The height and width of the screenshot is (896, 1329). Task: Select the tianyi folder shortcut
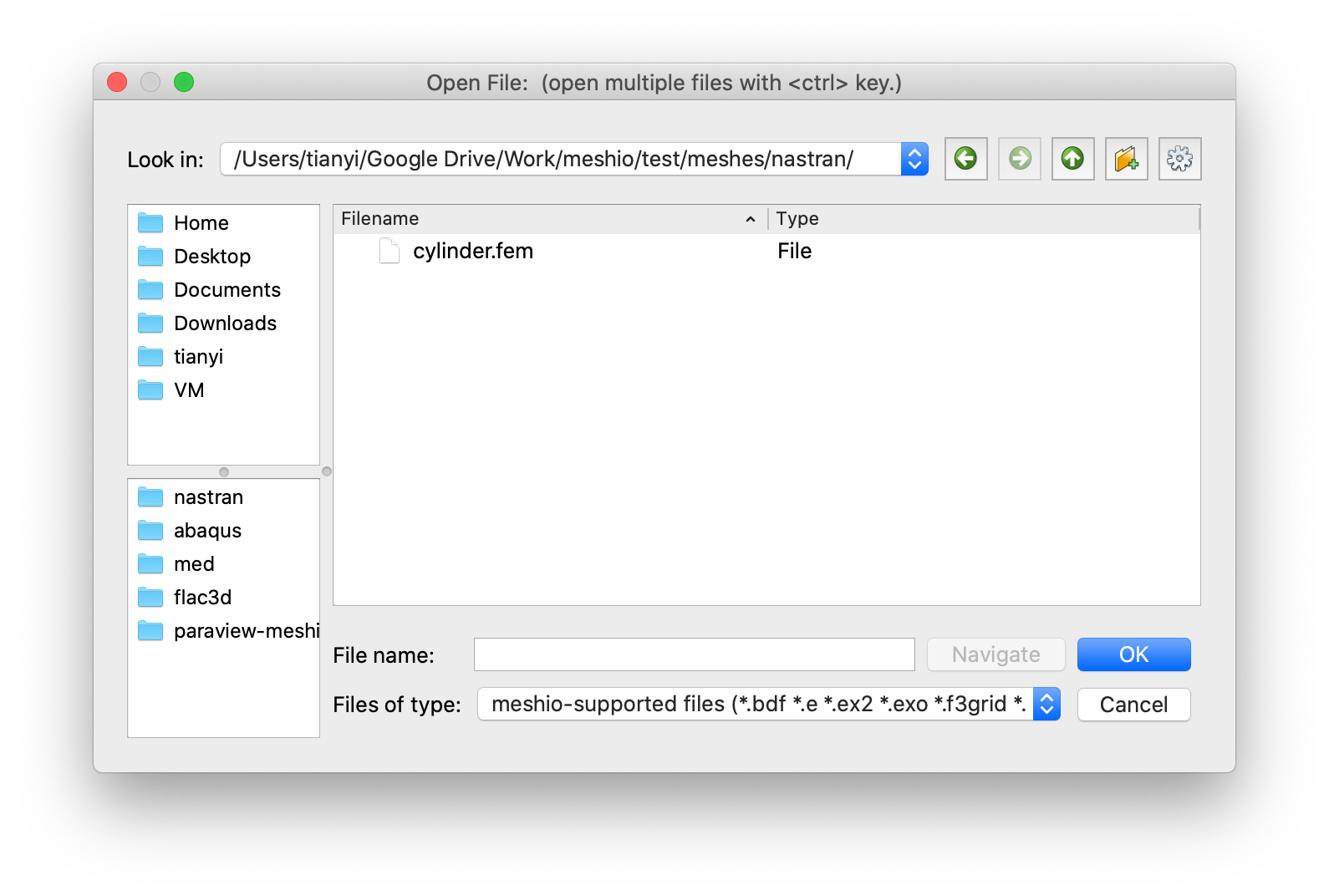(223, 357)
